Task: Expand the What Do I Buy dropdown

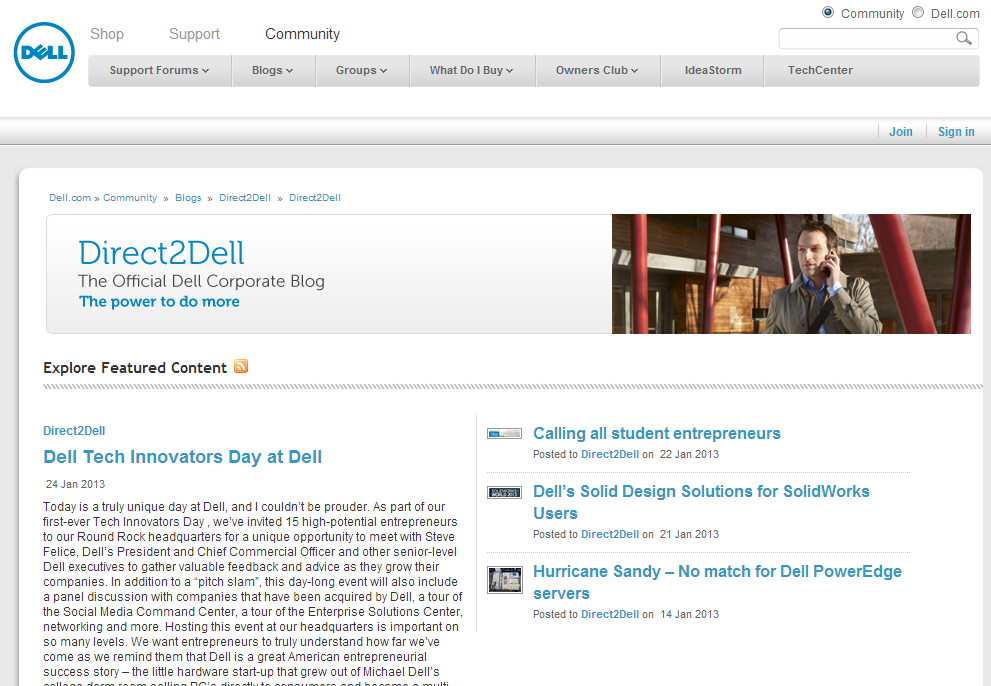Action: pyautogui.click(x=471, y=70)
